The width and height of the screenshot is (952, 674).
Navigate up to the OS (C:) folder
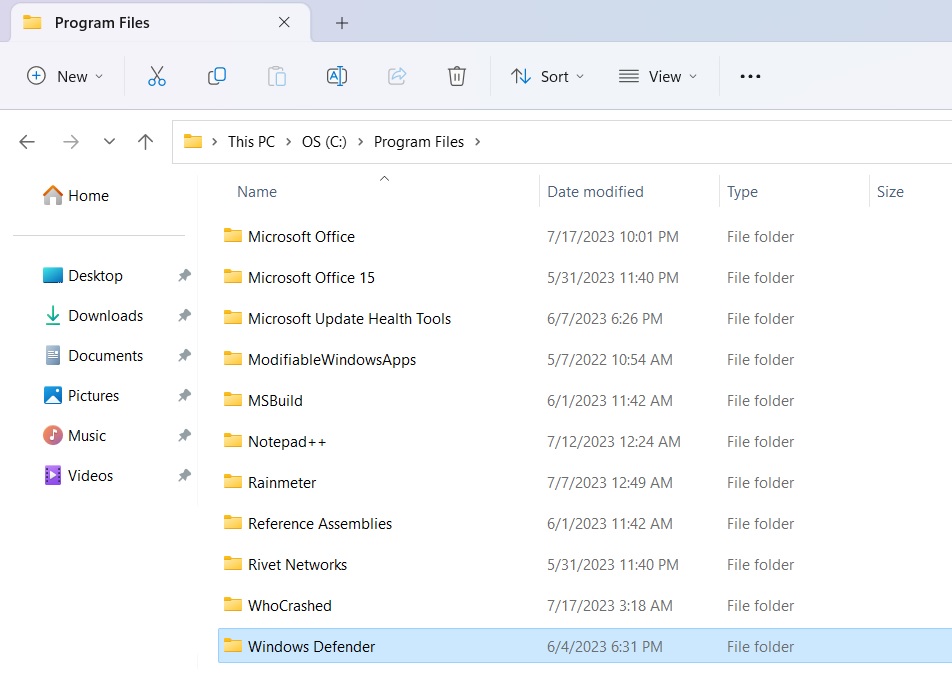[145, 141]
